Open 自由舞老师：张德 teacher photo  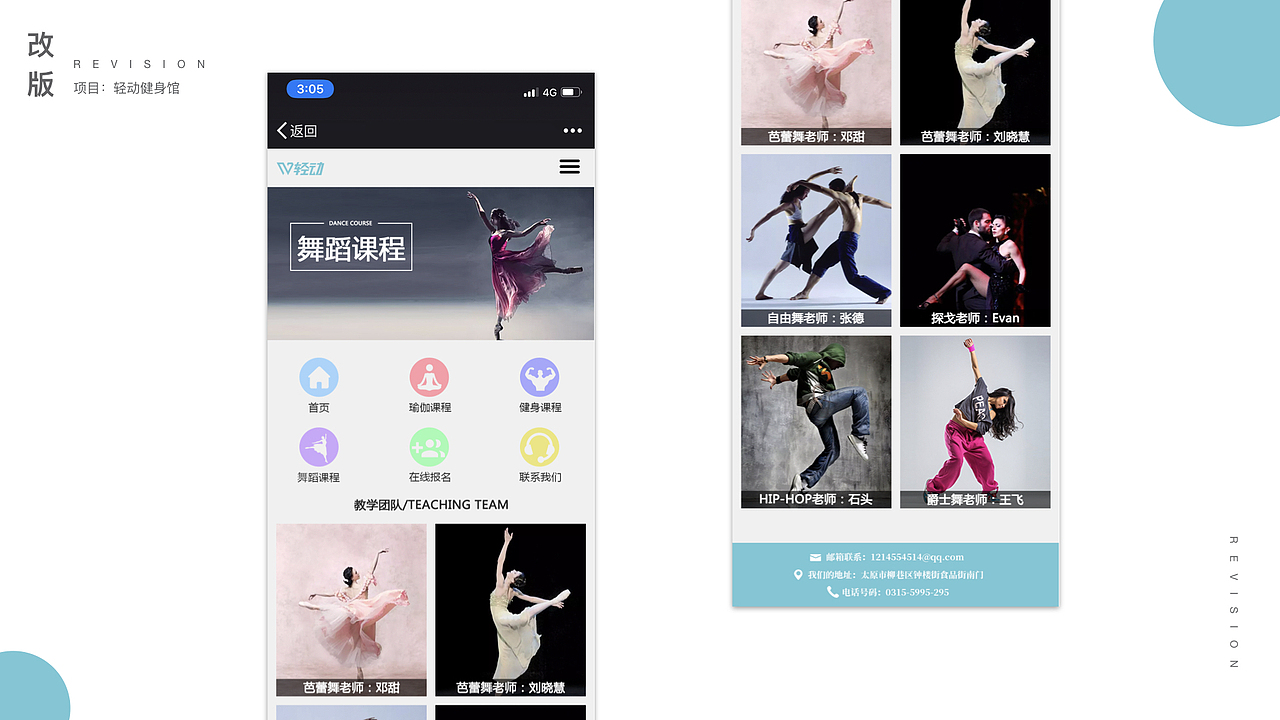pyautogui.click(x=816, y=240)
